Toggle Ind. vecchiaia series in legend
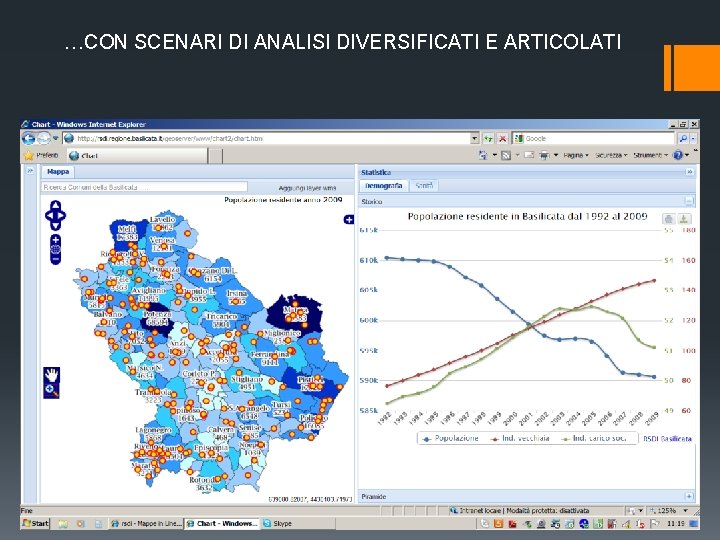 click(520, 439)
